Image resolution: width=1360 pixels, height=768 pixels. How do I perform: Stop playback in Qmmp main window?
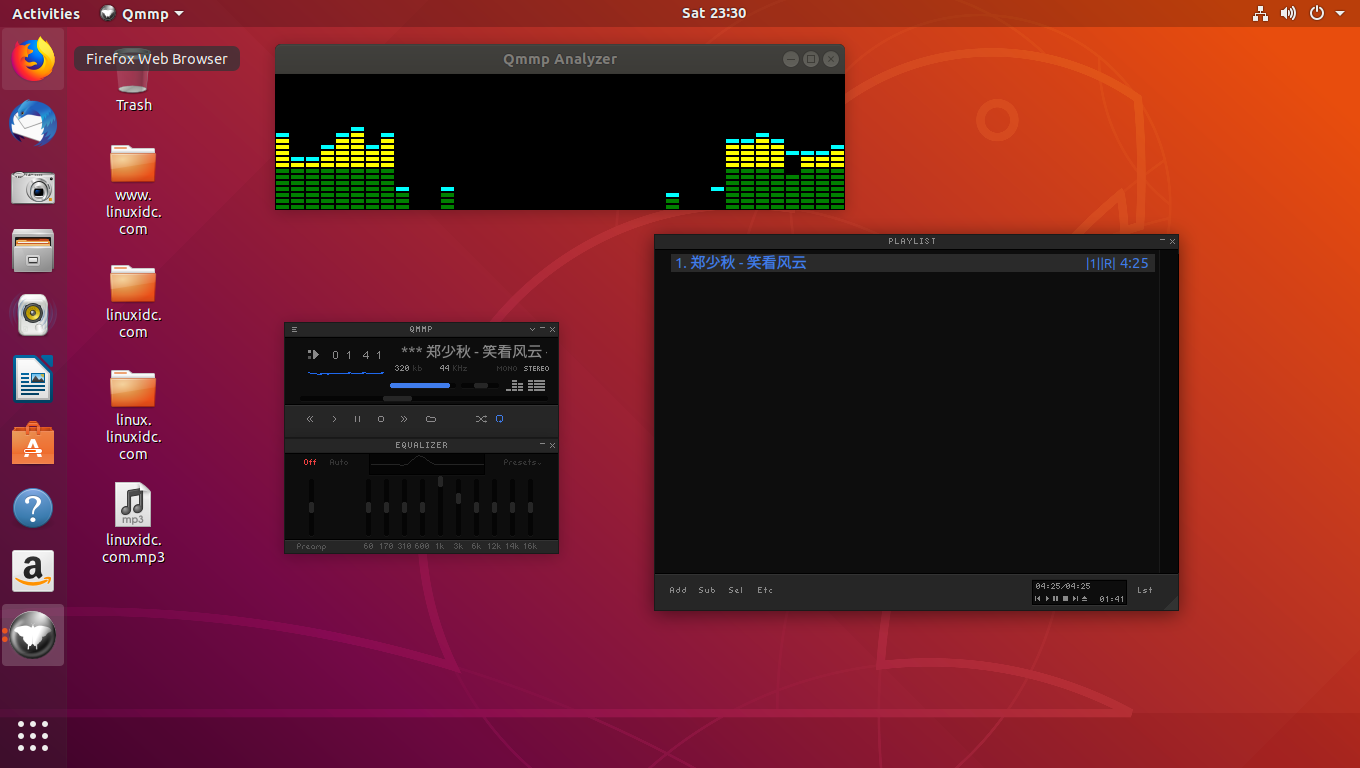coord(381,419)
